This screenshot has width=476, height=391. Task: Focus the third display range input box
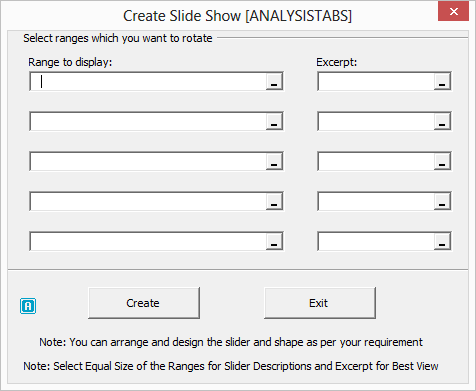click(148, 161)
